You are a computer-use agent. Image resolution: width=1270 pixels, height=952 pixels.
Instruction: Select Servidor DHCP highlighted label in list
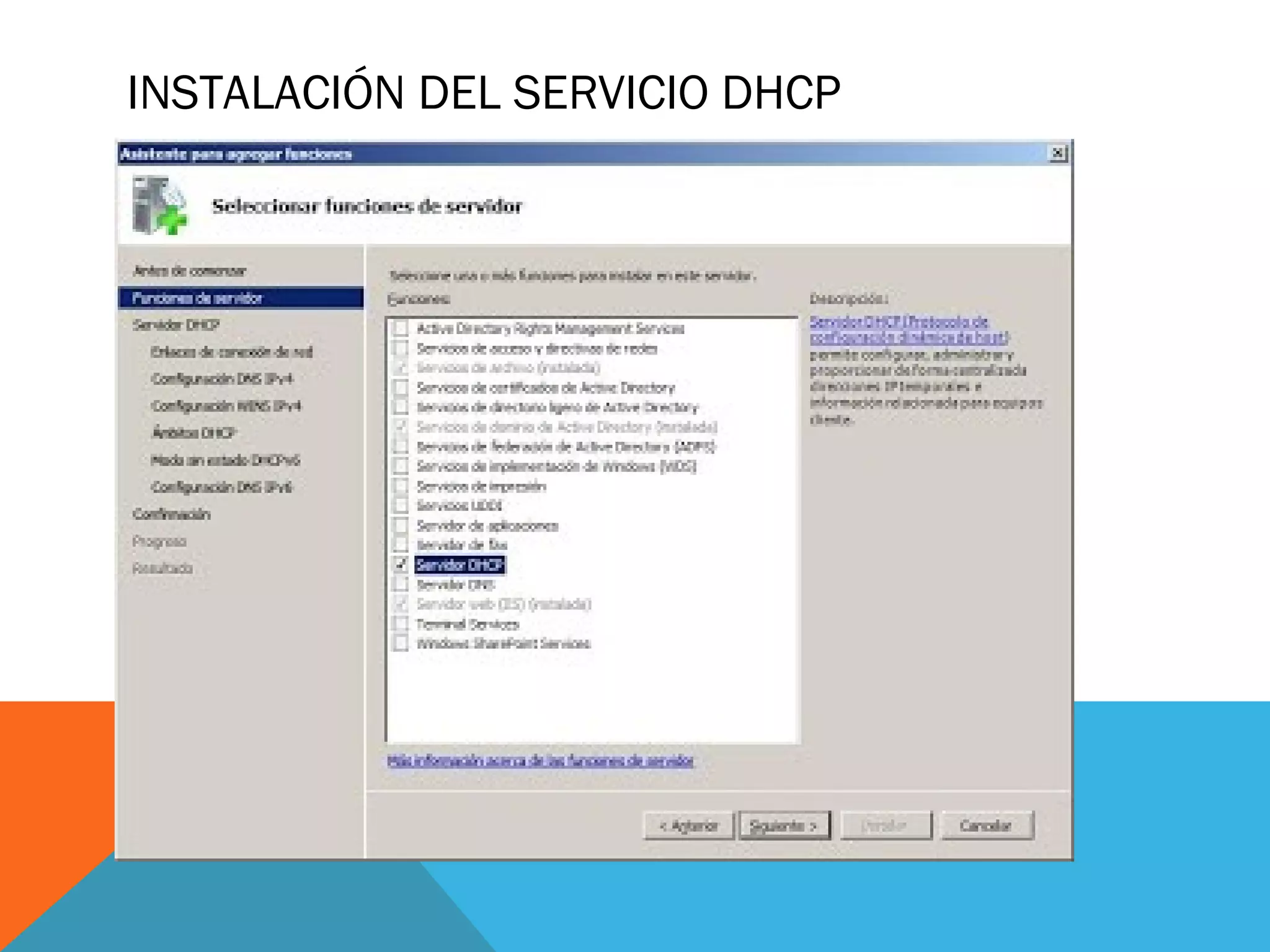pyautogui.click(x=460, y=565)
